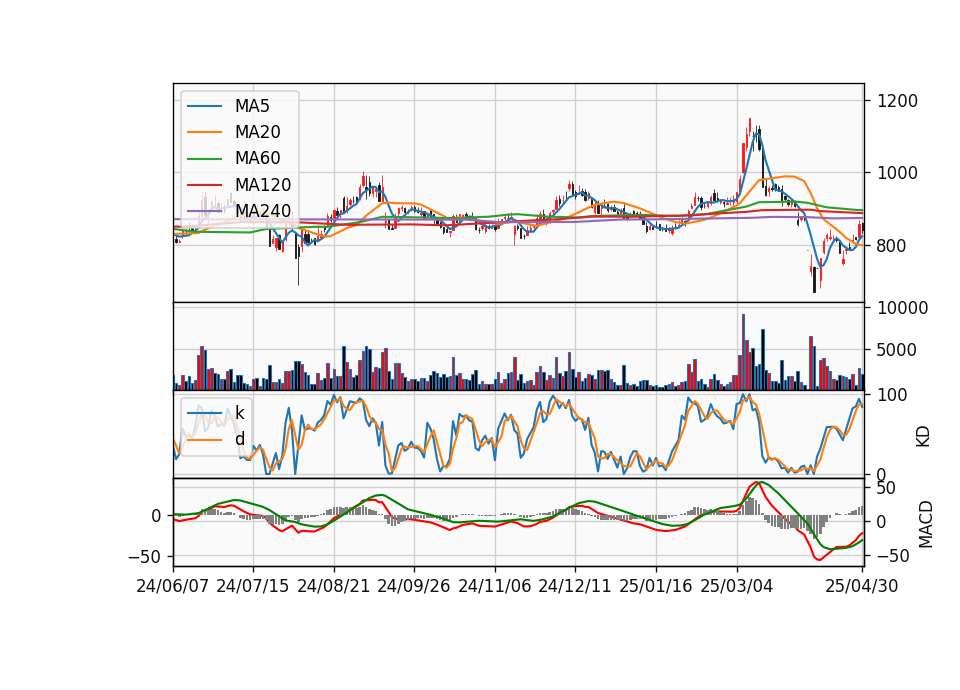Click the −50 label on left MACD axis
The width and height of the screenshot is (960, 690).
point(144,557)
